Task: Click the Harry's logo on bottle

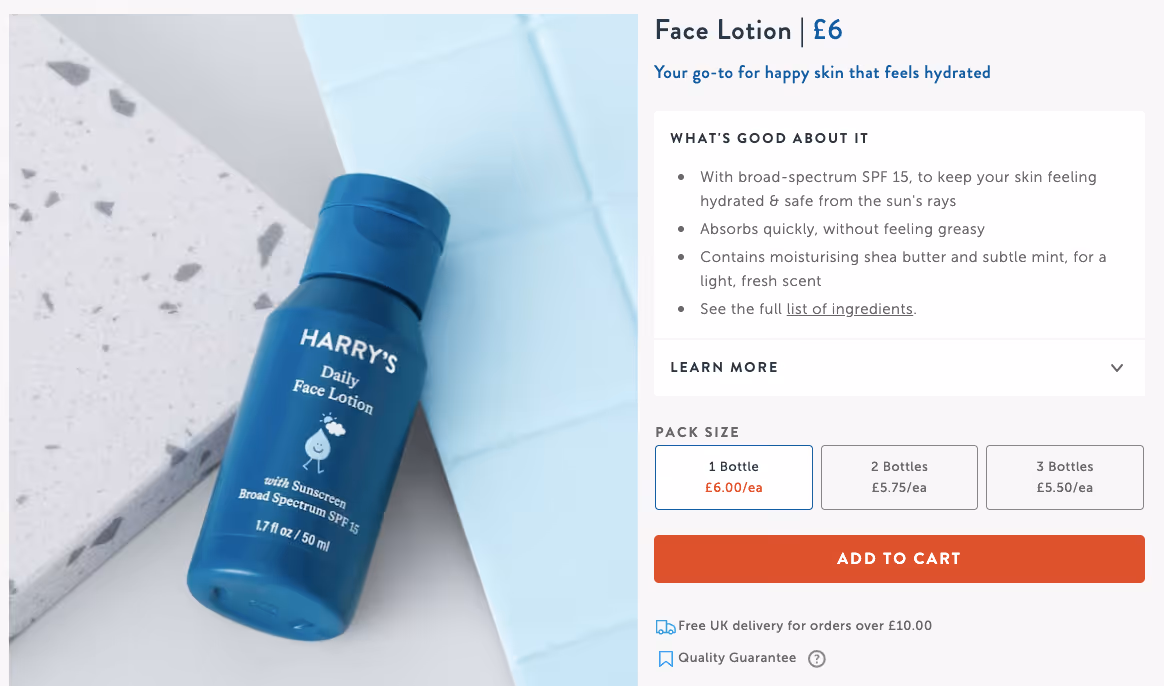Action: [349, 350]
